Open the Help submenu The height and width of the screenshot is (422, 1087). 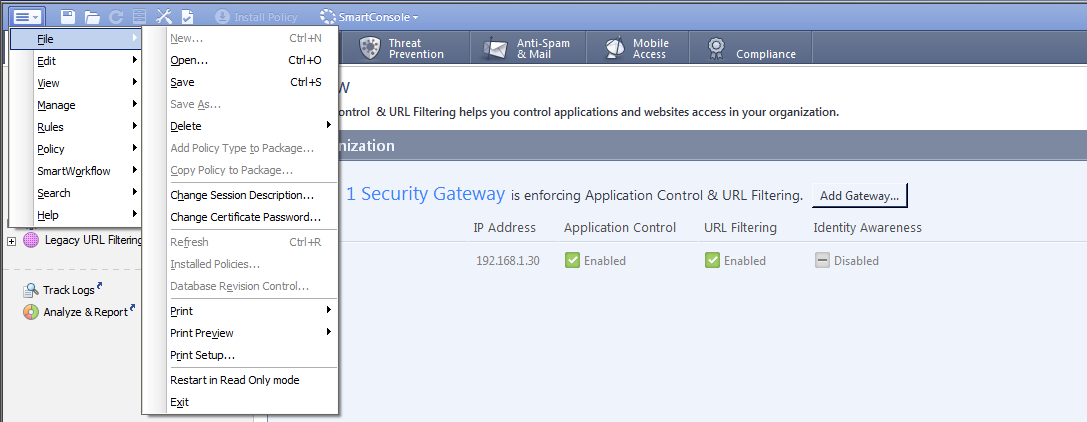click(76, 215)
